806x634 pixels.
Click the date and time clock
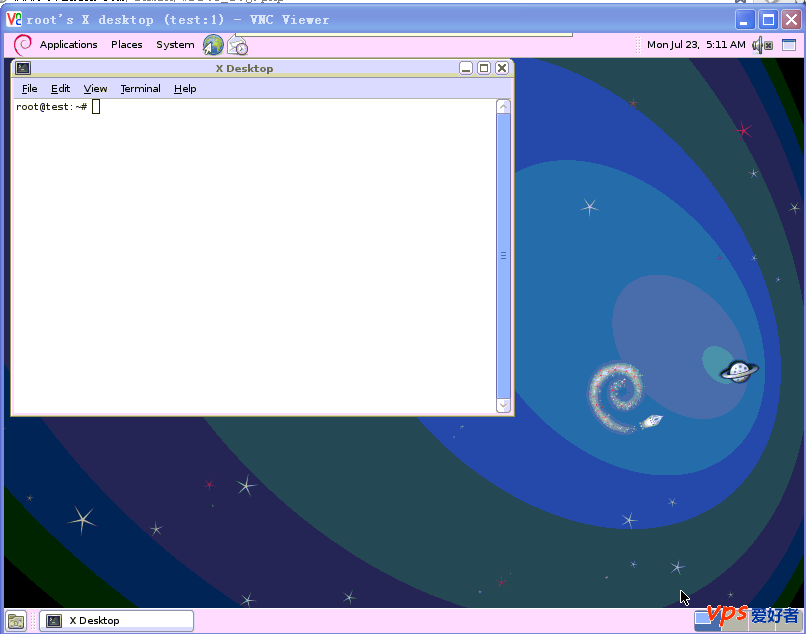[x=695, y=45]
